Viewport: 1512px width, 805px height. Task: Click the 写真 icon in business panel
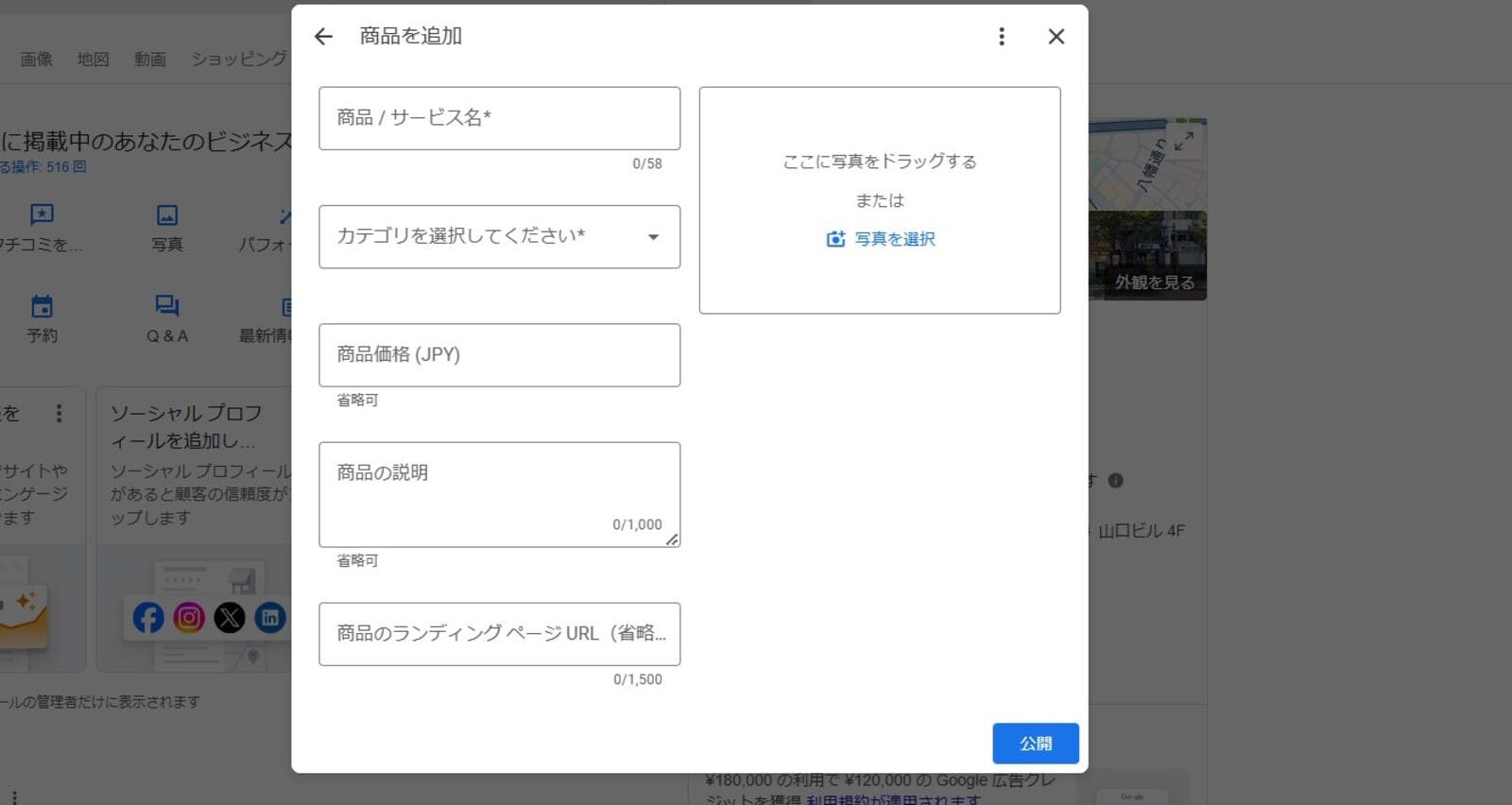[167, 215]
